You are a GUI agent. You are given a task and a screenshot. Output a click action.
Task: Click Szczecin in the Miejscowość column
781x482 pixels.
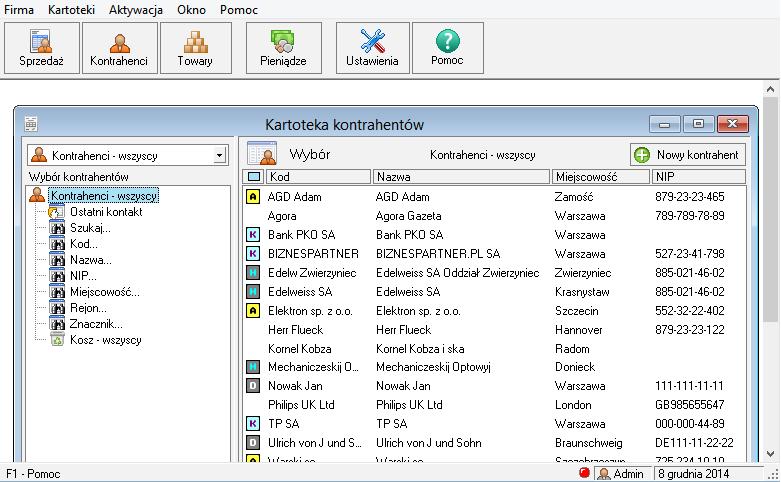click(x=576, y=311)
